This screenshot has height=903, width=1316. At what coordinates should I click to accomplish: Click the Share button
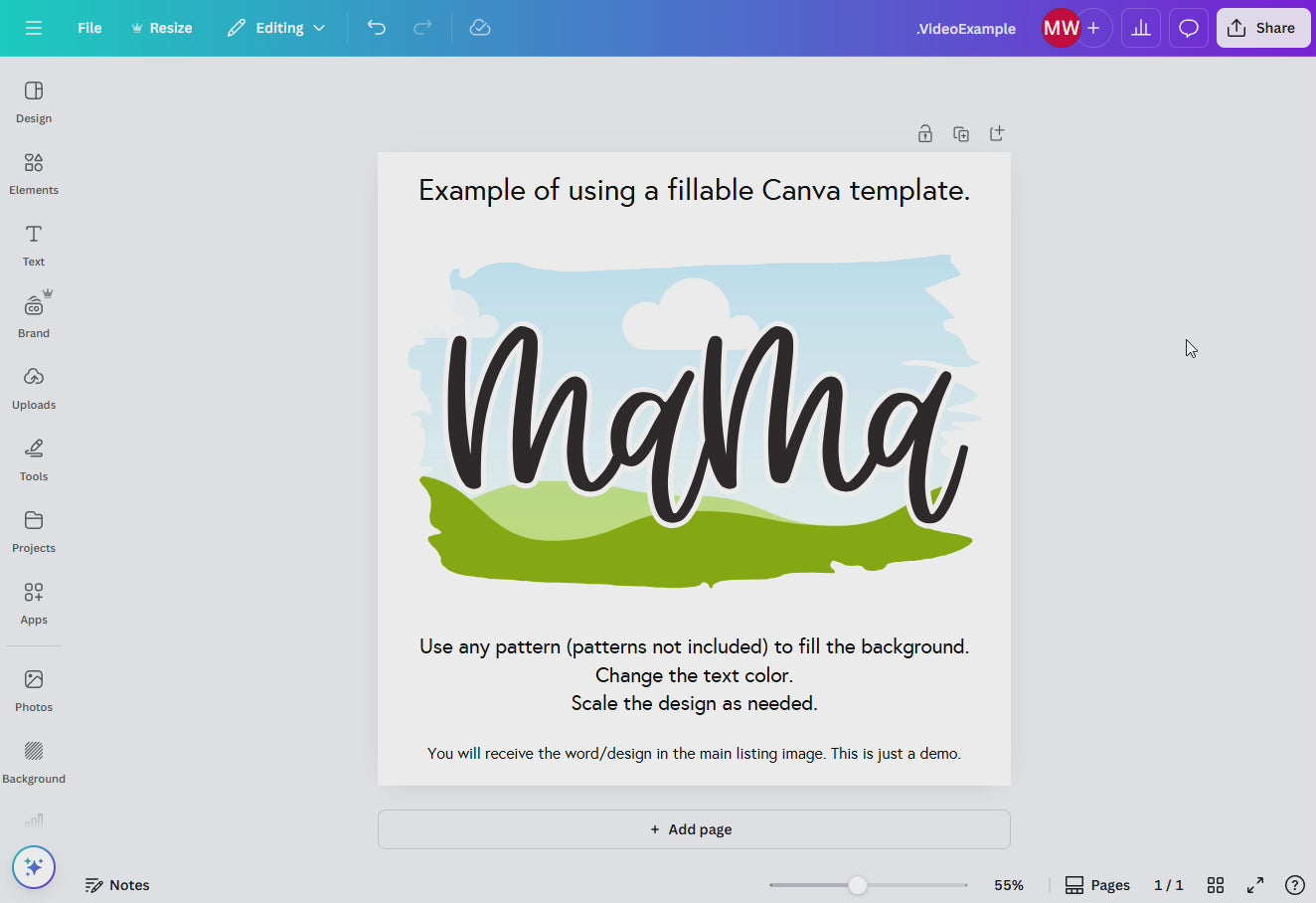tap(1262, 28)
